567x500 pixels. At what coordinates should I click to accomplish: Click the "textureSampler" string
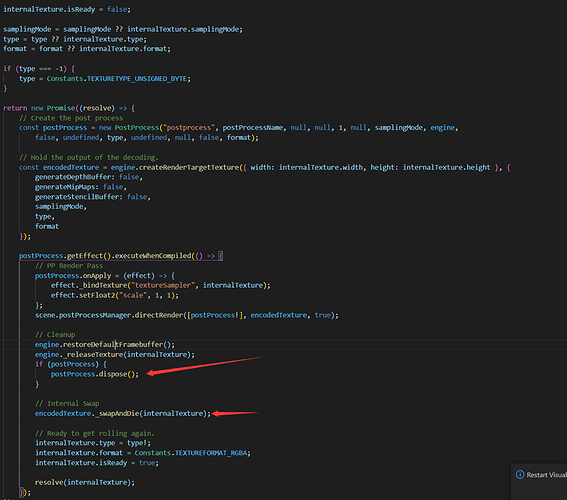(x=163, y=285)
